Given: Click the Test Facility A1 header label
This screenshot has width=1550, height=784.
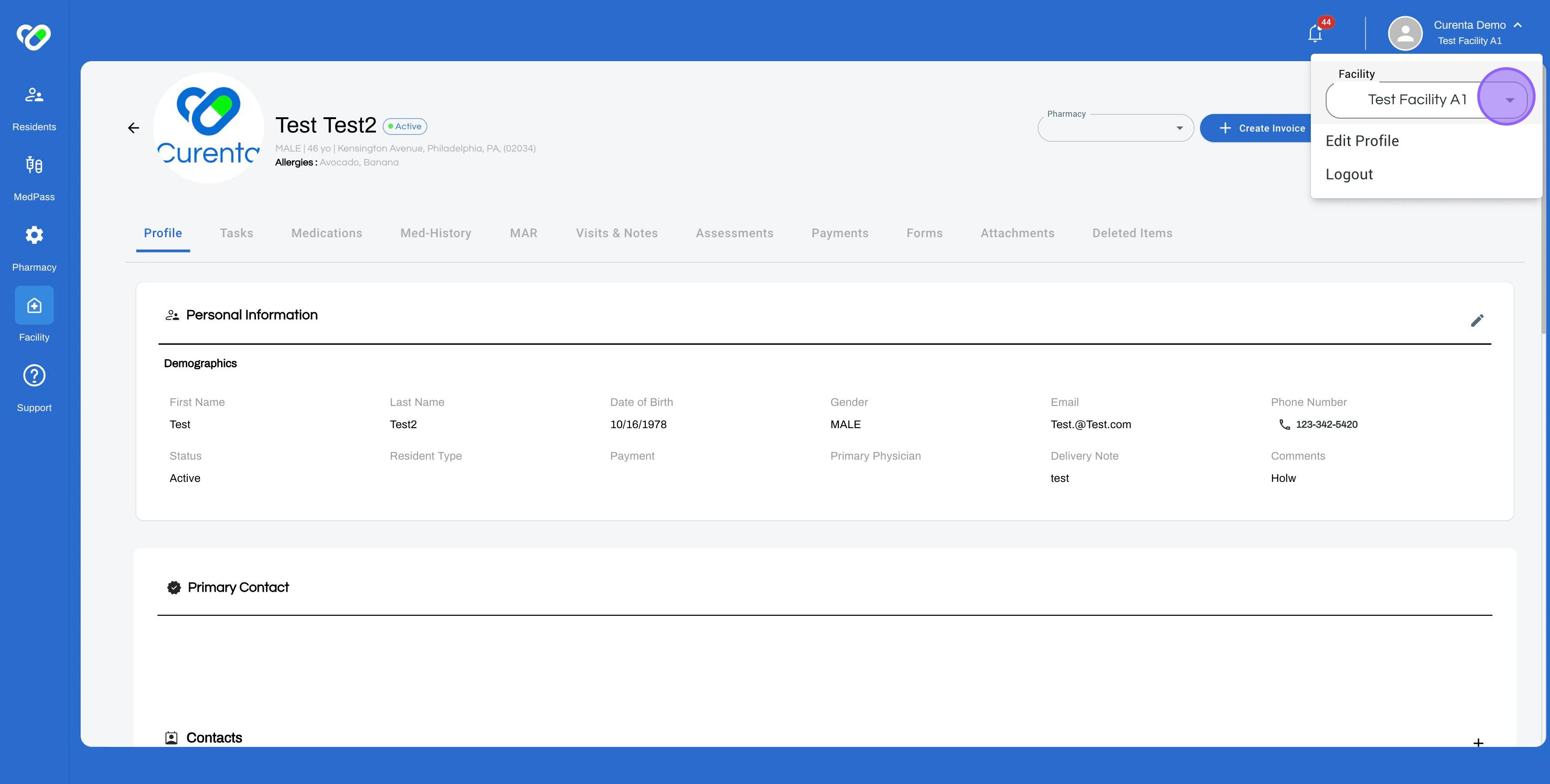Looking at the screenshot, I should (x=1469, y=41).
